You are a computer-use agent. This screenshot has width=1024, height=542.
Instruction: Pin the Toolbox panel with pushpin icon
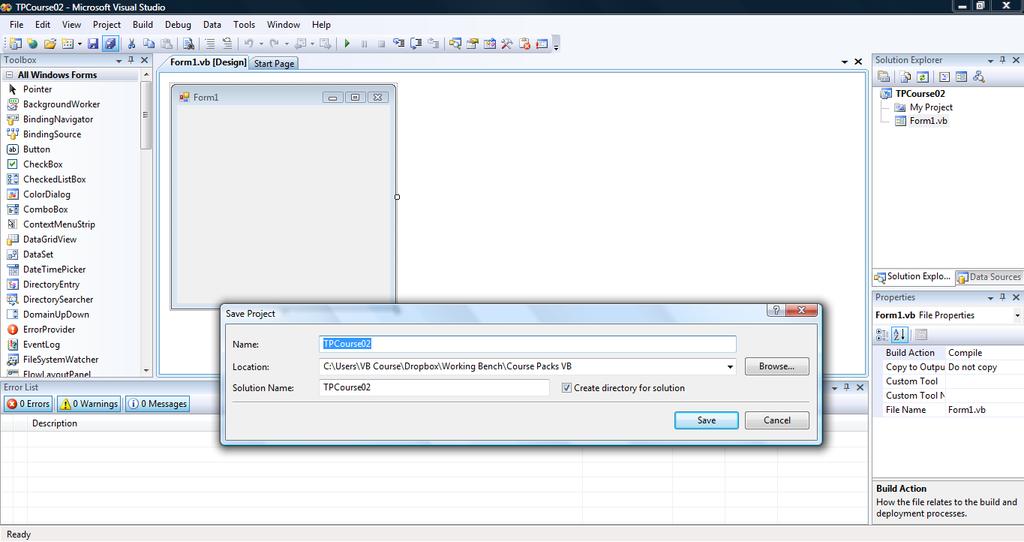(131, 60)
